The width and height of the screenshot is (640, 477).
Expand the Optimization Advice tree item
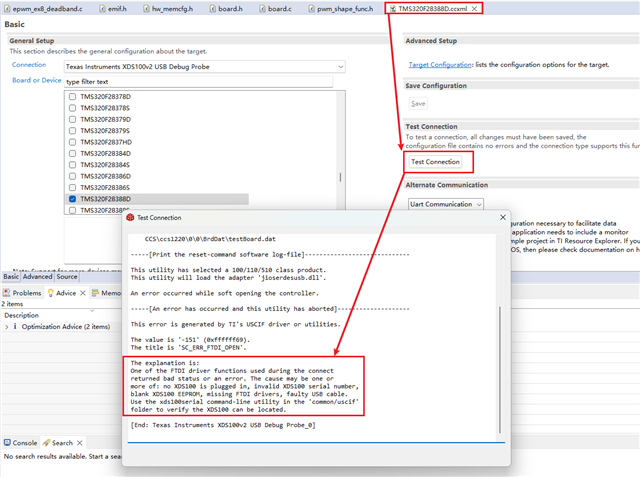6,327
